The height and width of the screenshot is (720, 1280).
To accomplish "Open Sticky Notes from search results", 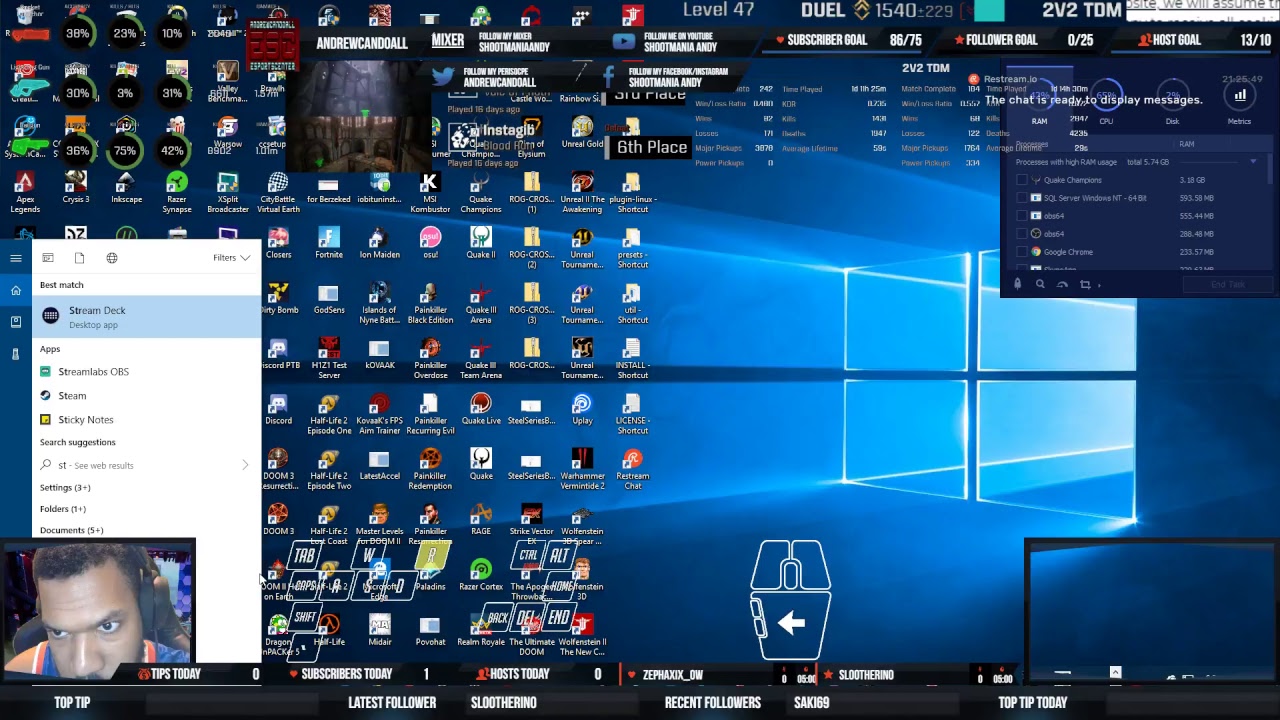I will (x=147, y=420).
